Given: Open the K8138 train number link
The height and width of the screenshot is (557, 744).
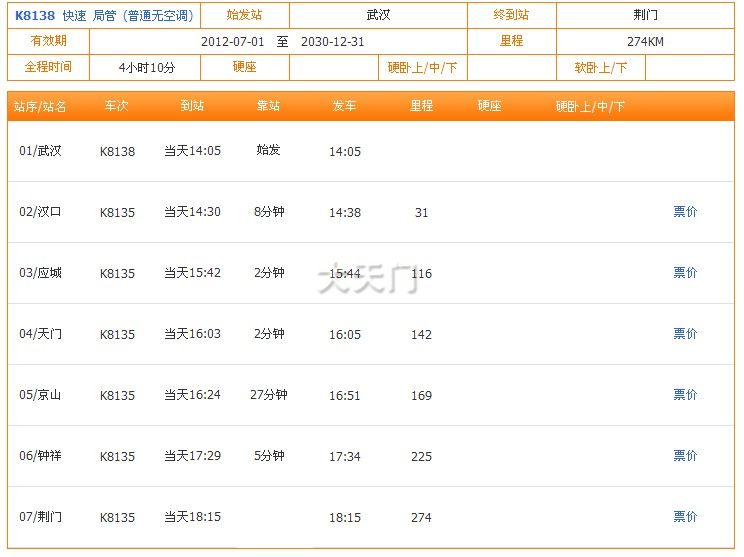Looking at the screenshot, I should click(35, 16).
